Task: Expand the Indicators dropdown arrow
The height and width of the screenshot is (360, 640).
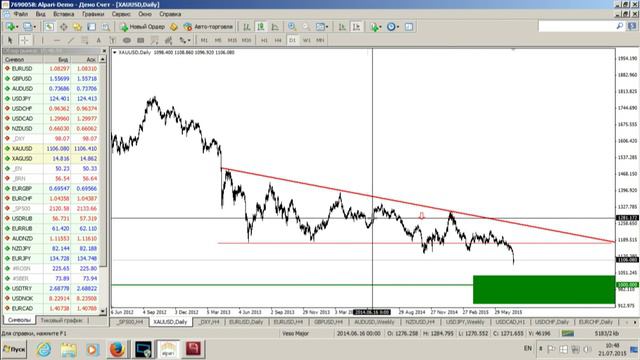Action: pos(381,27)
